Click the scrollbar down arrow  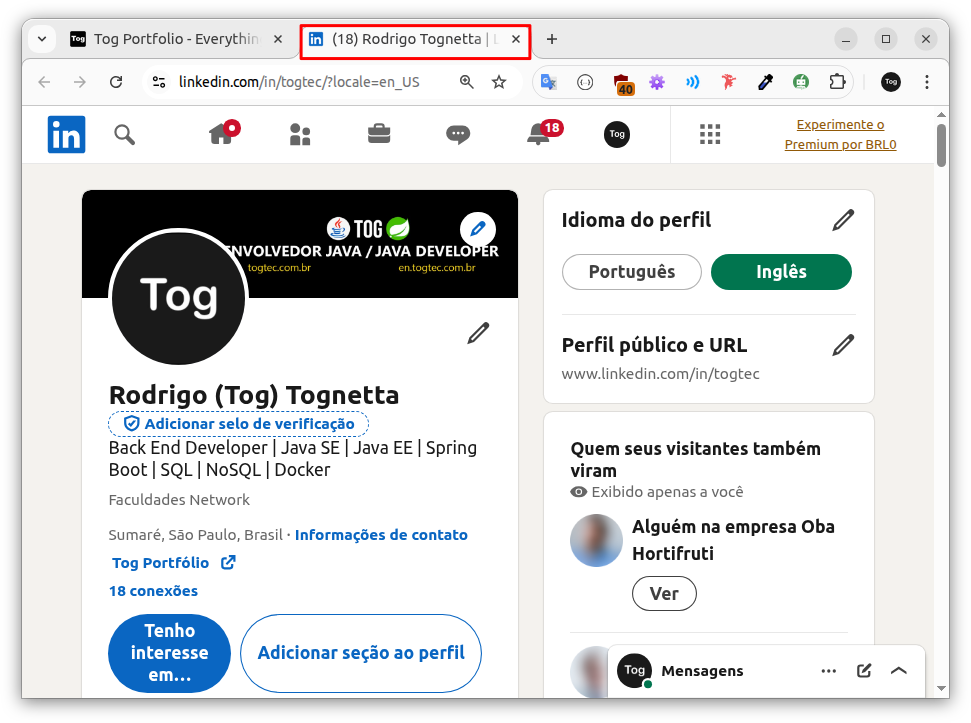(x=941, y=688)
